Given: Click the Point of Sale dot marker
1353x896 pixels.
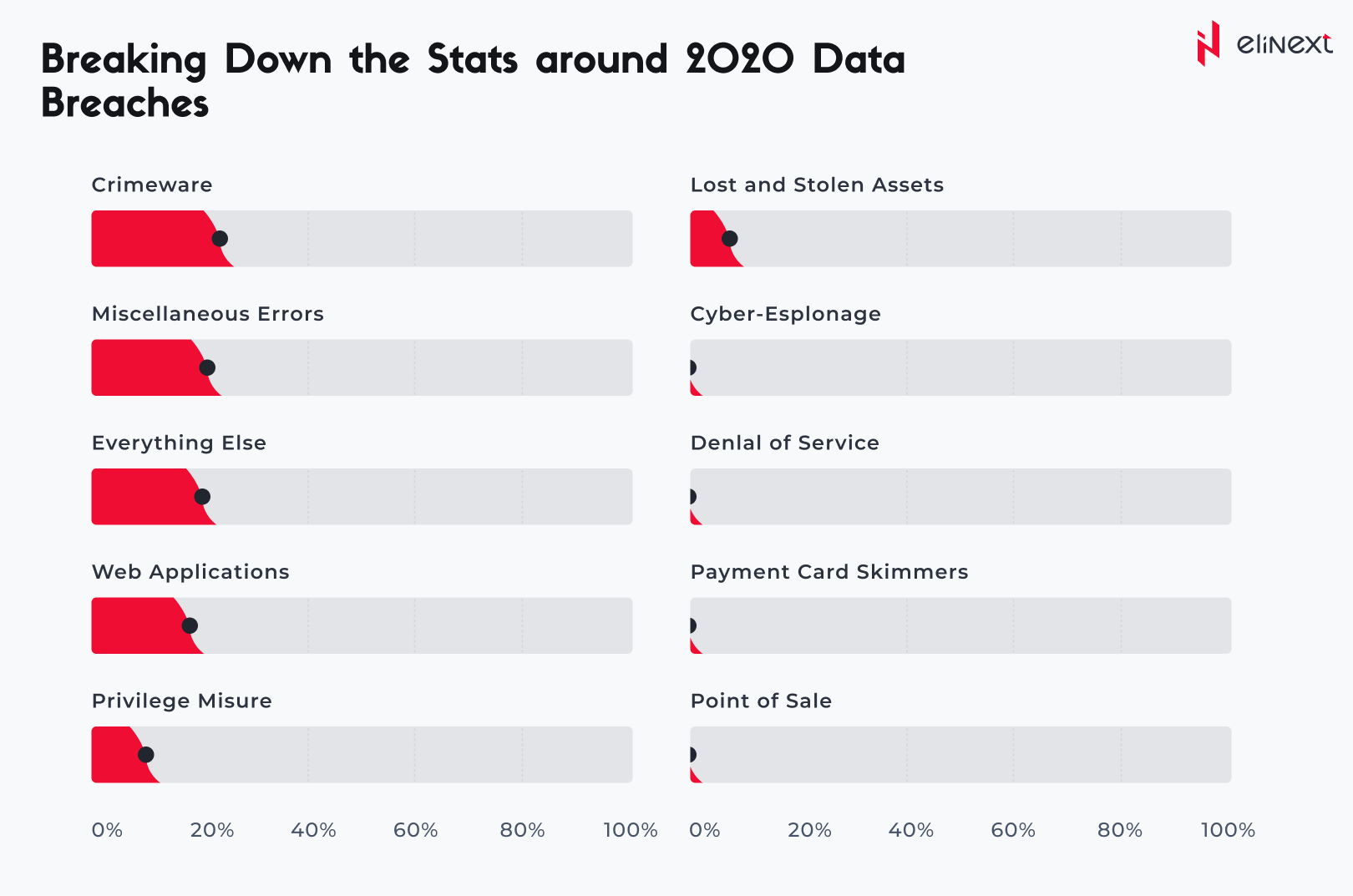Looking at the screenshot, I should click(x=692, y=755).
